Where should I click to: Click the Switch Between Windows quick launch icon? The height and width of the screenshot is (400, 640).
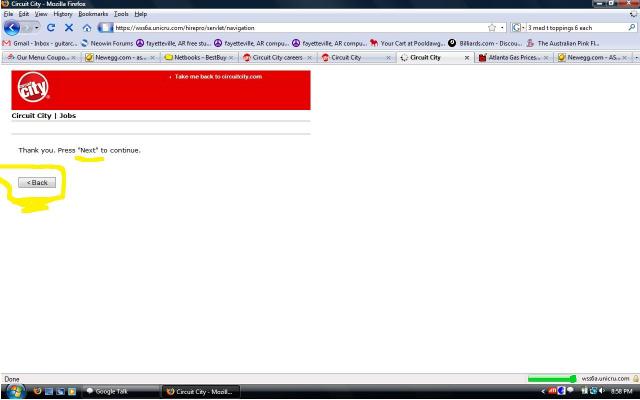60,391
